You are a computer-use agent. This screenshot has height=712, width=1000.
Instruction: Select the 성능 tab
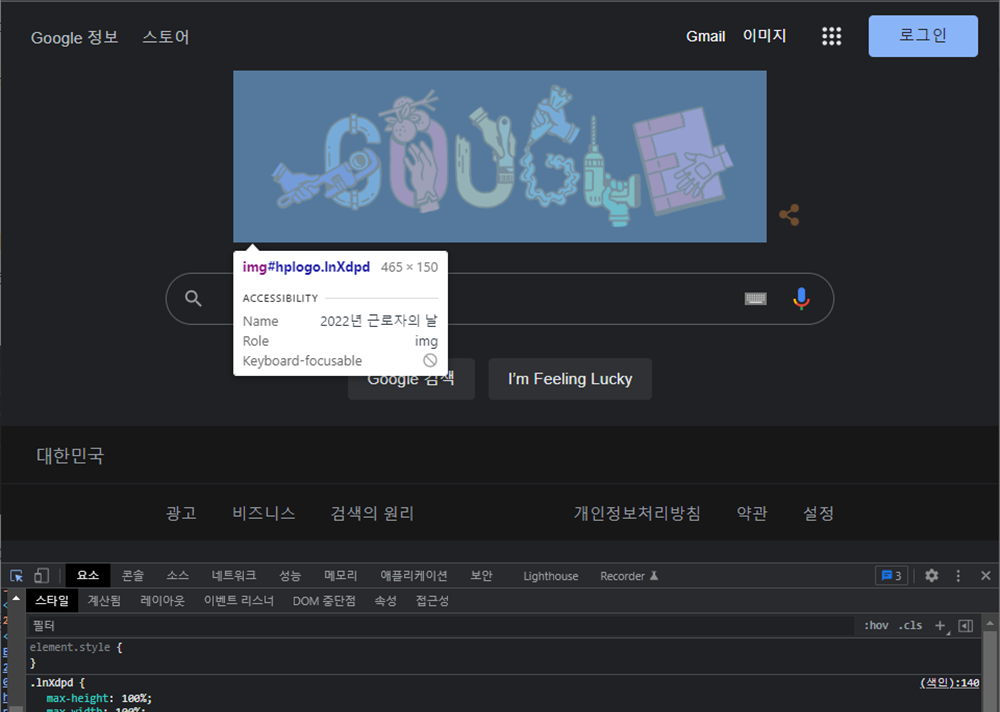[290, 575]
